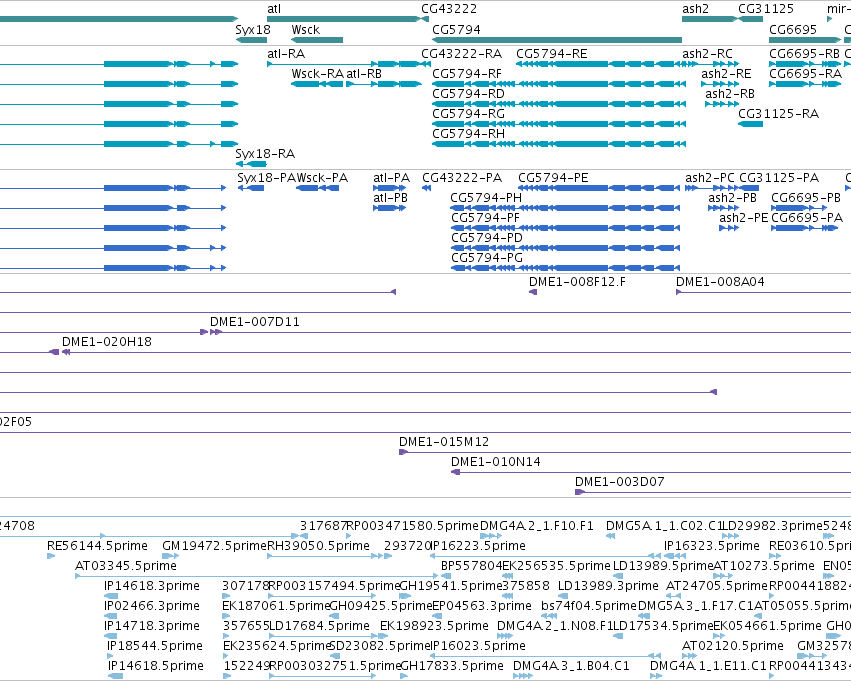Select transcript Syx18-RA

click(265, 154)
